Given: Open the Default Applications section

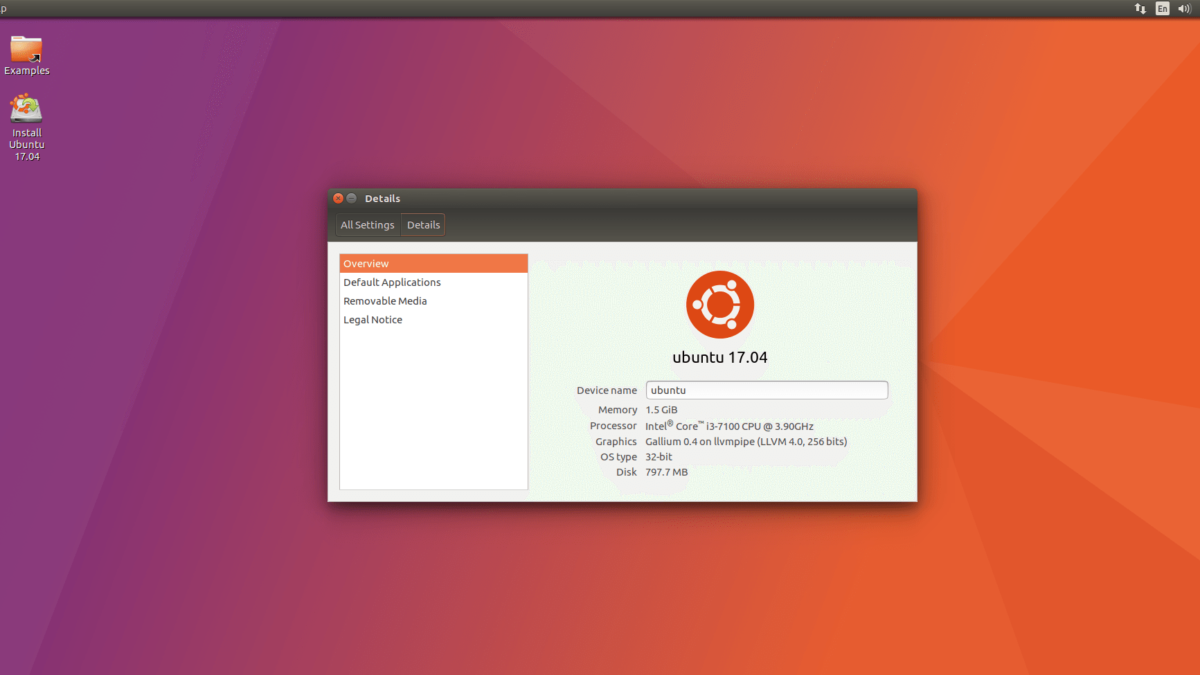Looking at the screenshot, I should pyautogui.click(x=392, y=283).
